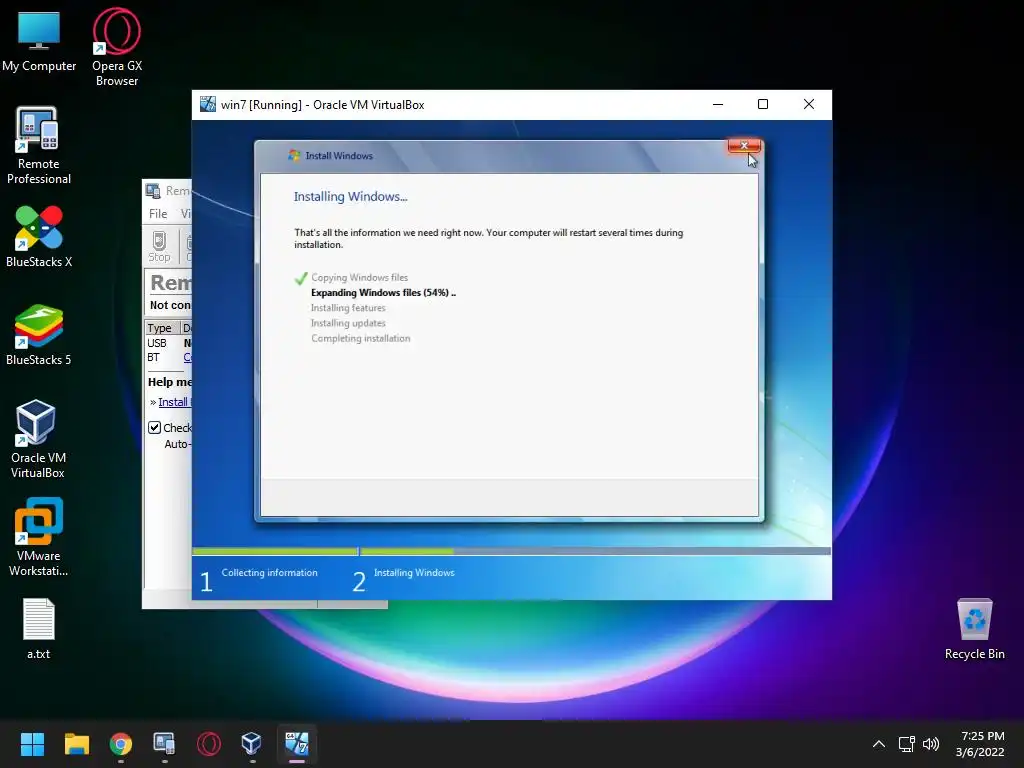Click the Installing features step text
The width and height of the screenshot is (1024, 768).
348,308
